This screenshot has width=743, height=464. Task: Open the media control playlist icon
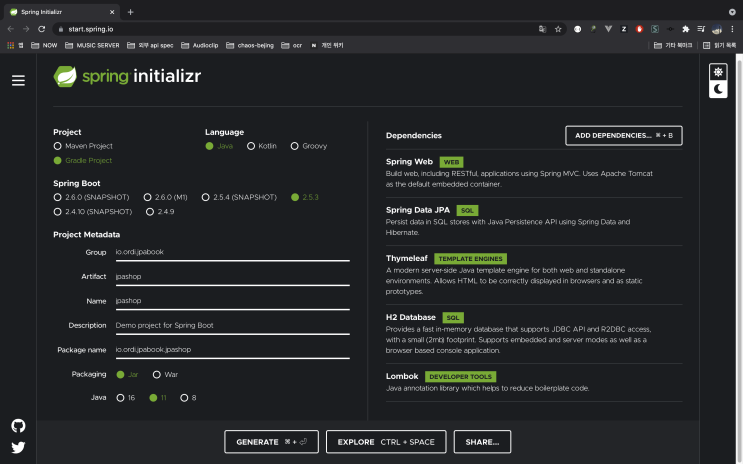coord(701,29)
